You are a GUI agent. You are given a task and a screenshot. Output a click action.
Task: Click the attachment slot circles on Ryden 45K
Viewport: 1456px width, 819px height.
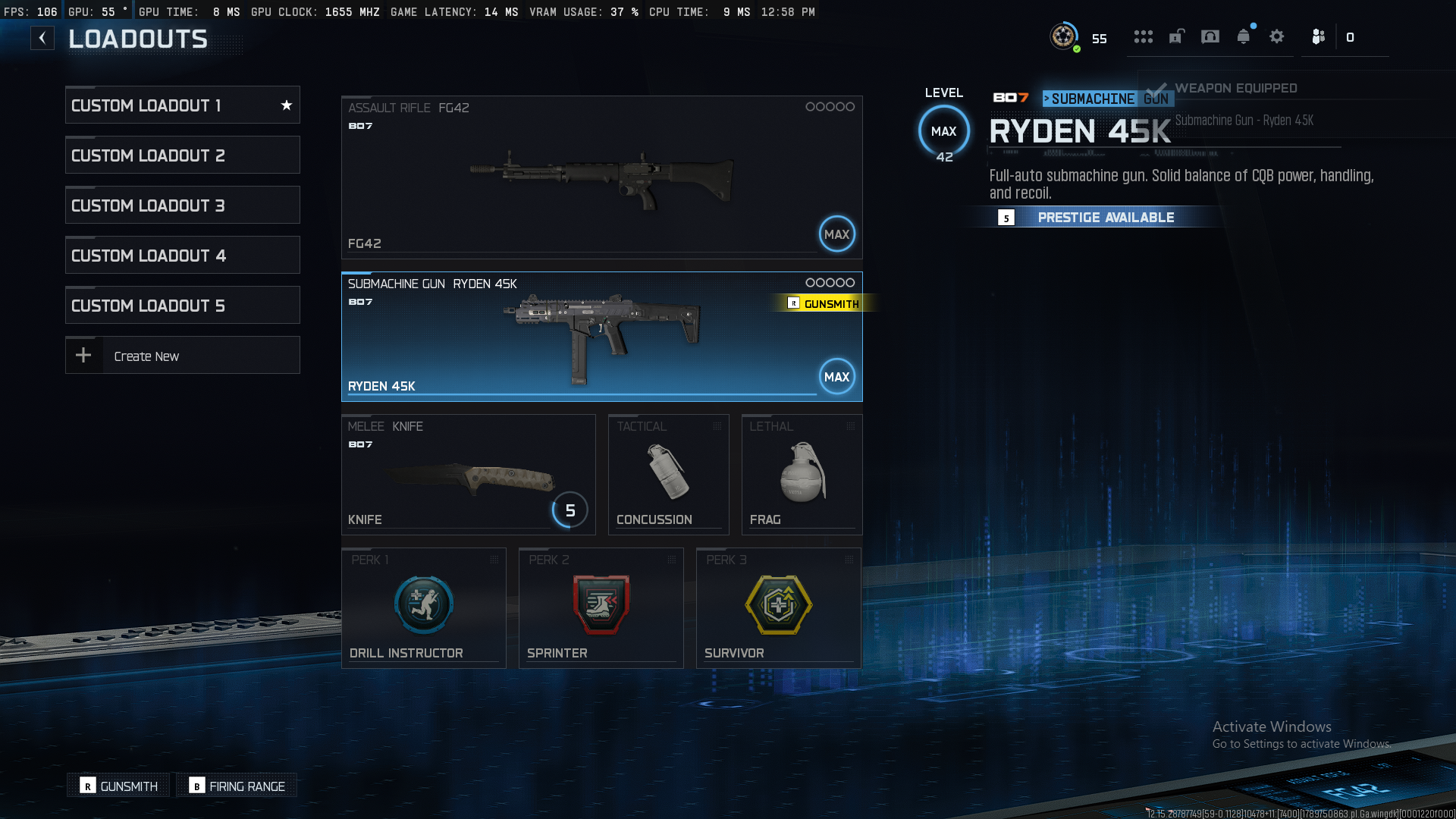tap(830, 283)
